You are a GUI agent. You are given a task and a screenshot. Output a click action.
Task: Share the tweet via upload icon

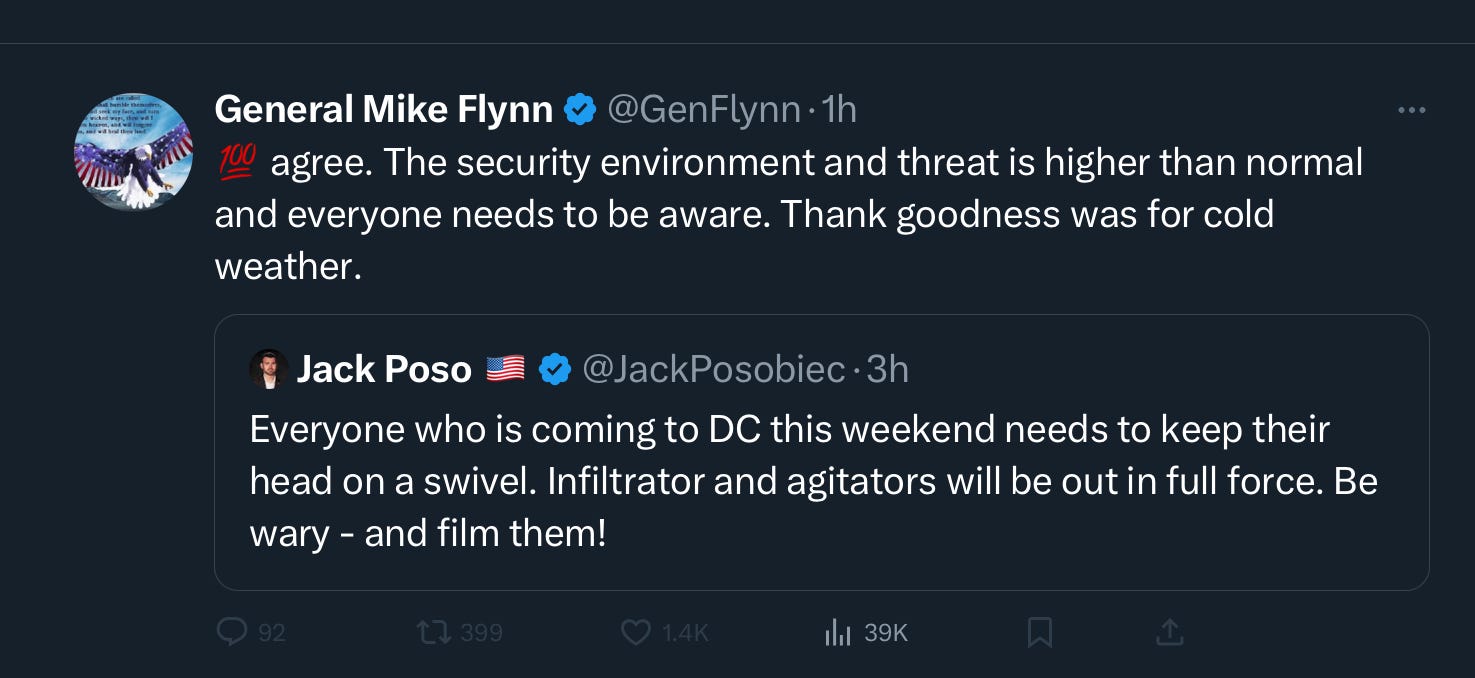[x=1170, y=632]
